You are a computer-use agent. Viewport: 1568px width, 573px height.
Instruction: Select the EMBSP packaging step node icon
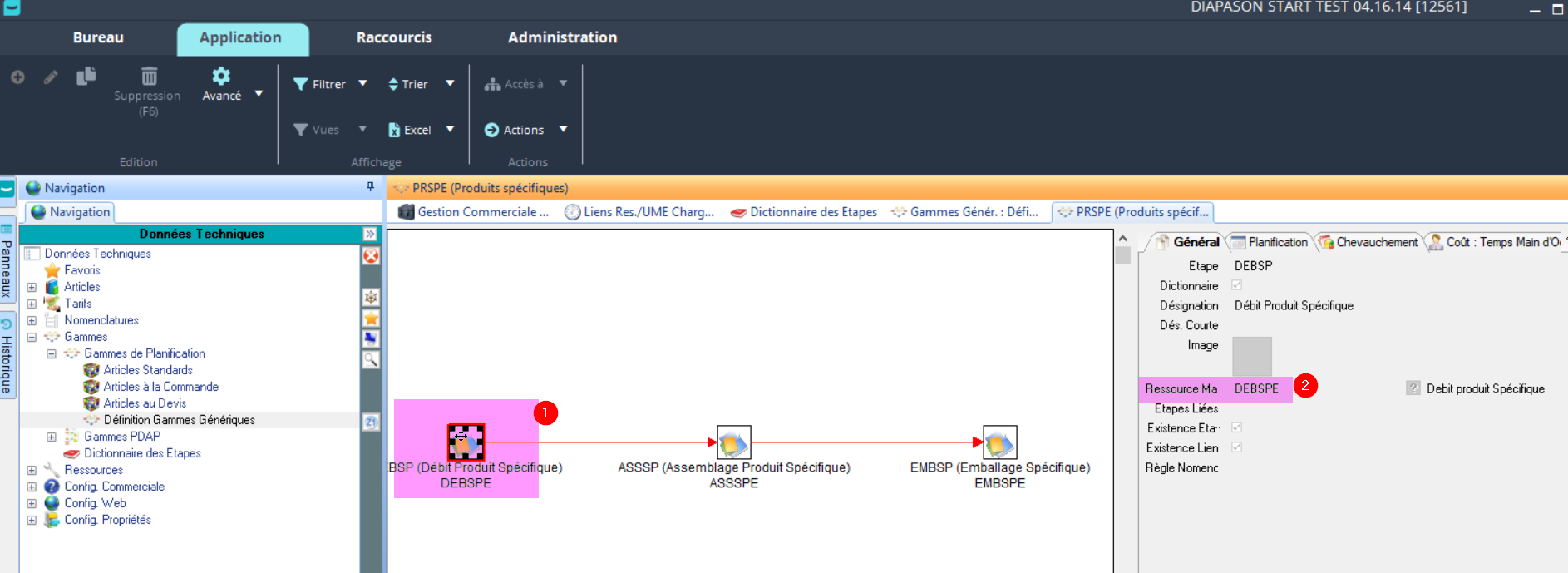(x=999, y=442)
